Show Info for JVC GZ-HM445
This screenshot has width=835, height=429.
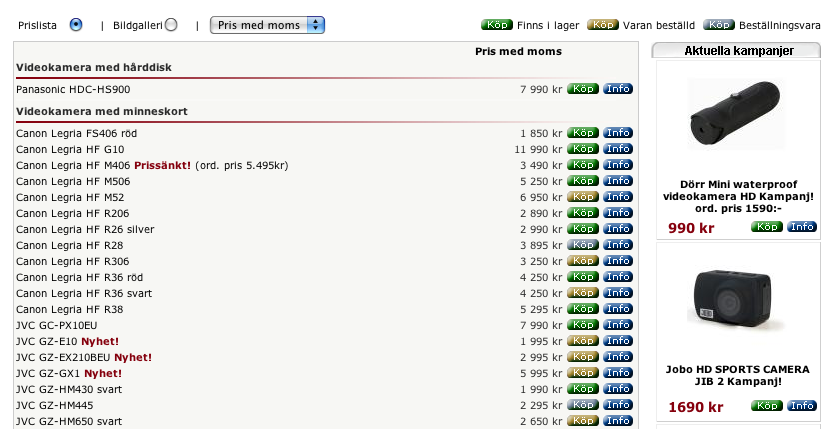pos(618,404)
